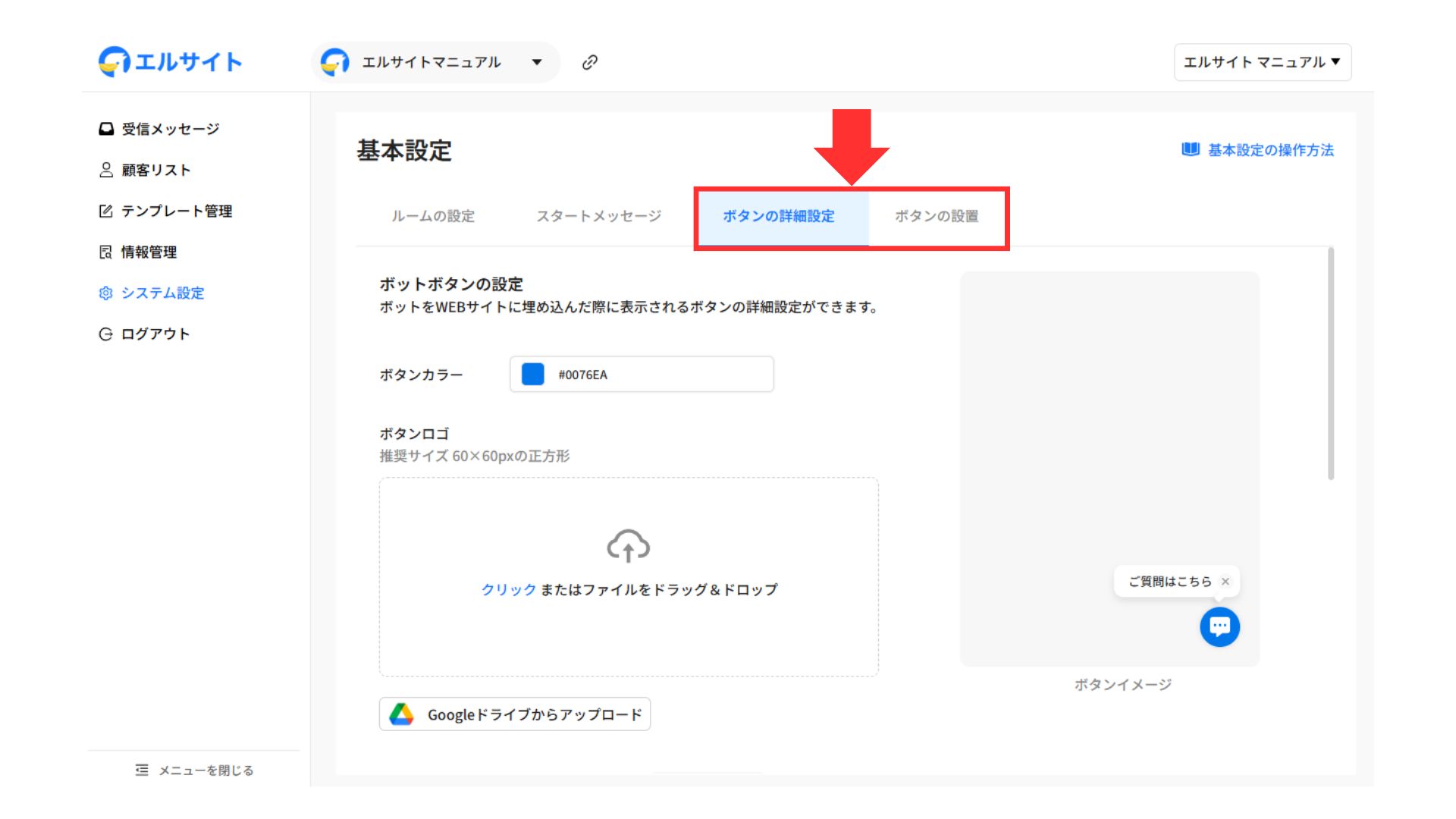Screen dimensions: 1456x819
Task: Expand the エルサイトマニュアル bot selector dropdown
Action: tap(536, 62)
